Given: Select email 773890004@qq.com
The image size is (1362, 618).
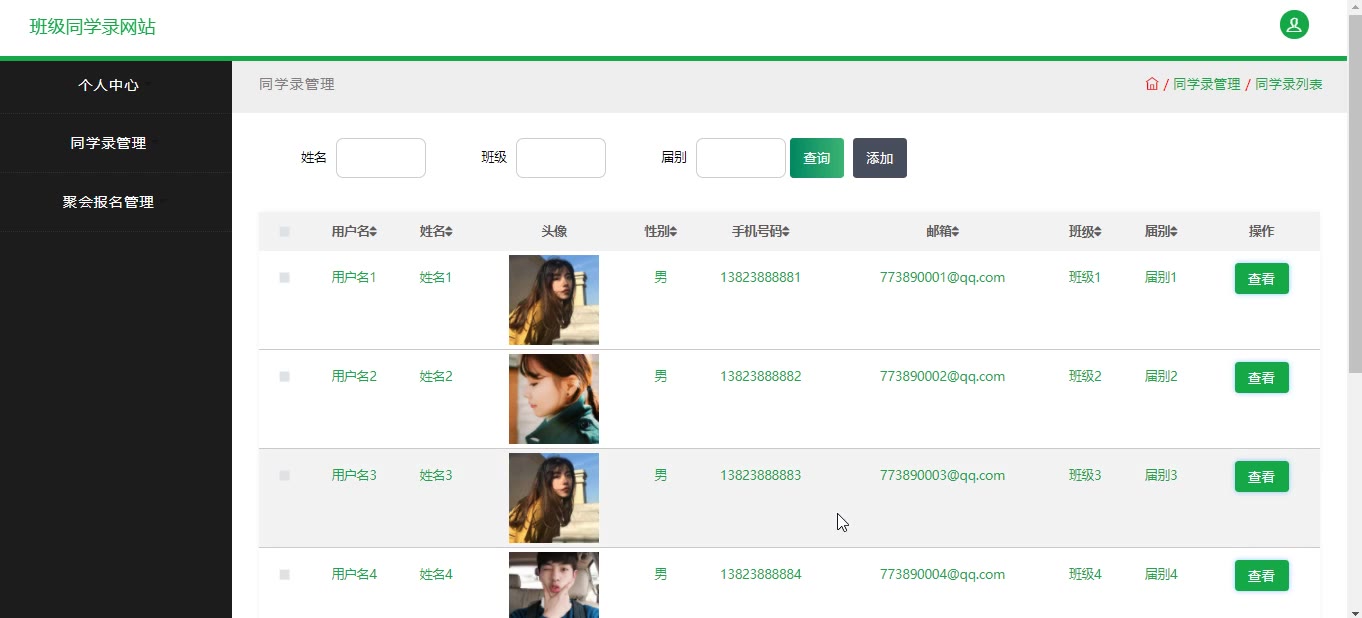Looking at the screenshot, I should point(942,575).
